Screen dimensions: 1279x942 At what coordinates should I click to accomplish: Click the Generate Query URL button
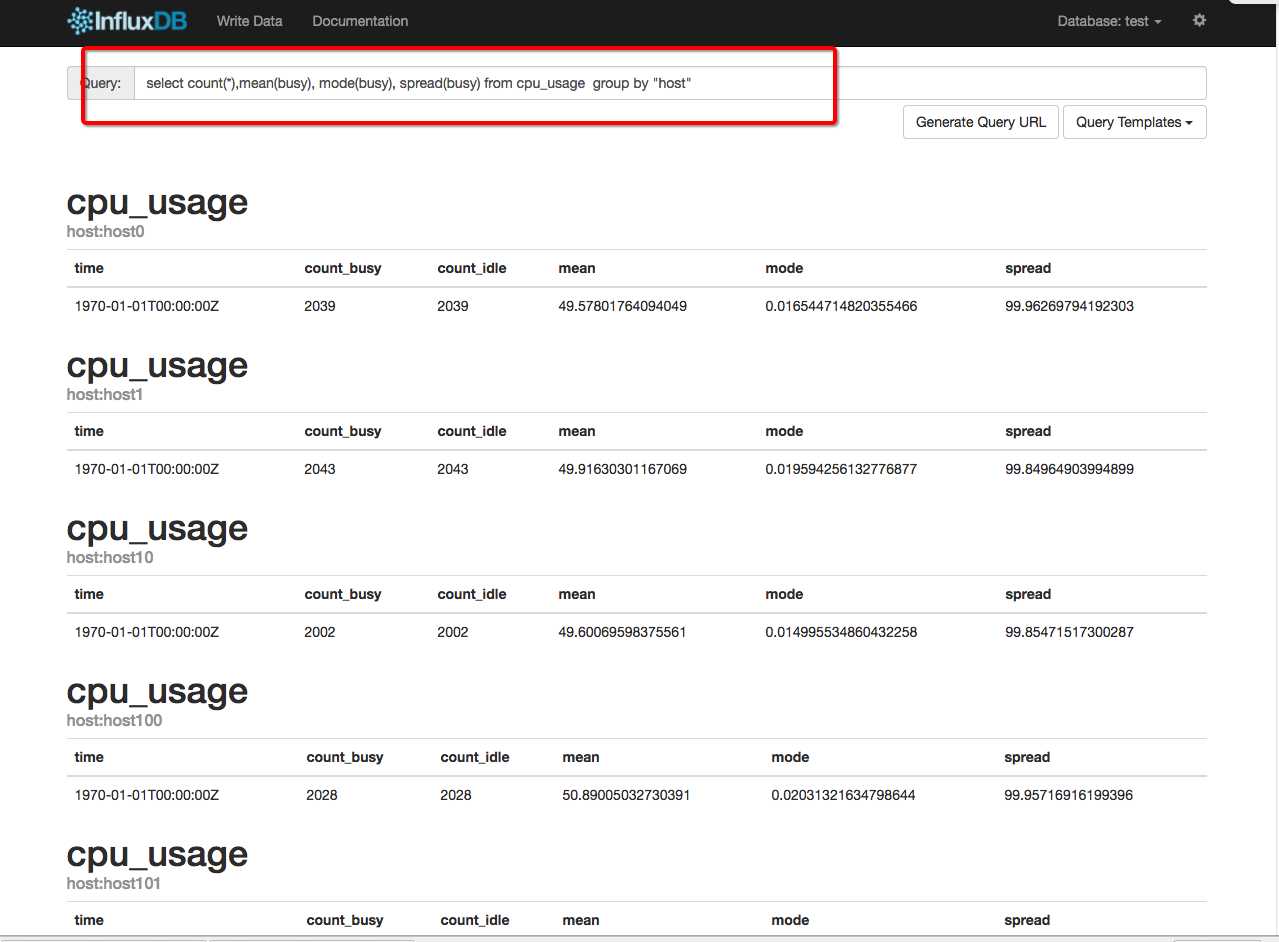981,122
